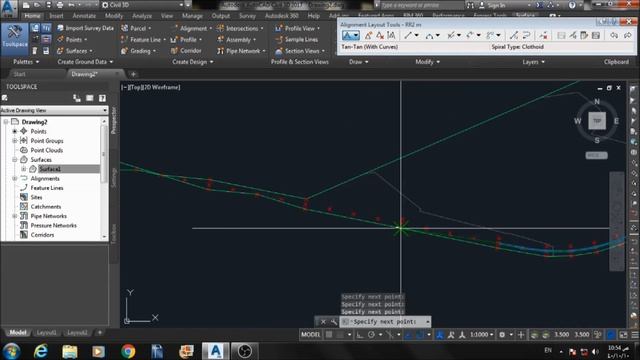This screenshot has height=360, width=640.
Task: Collapse the Surfaces tree node
Action: tap(15, 160)
